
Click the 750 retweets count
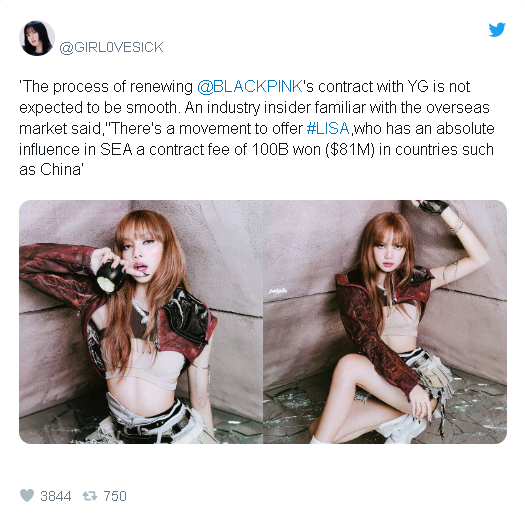pos(115,496)
